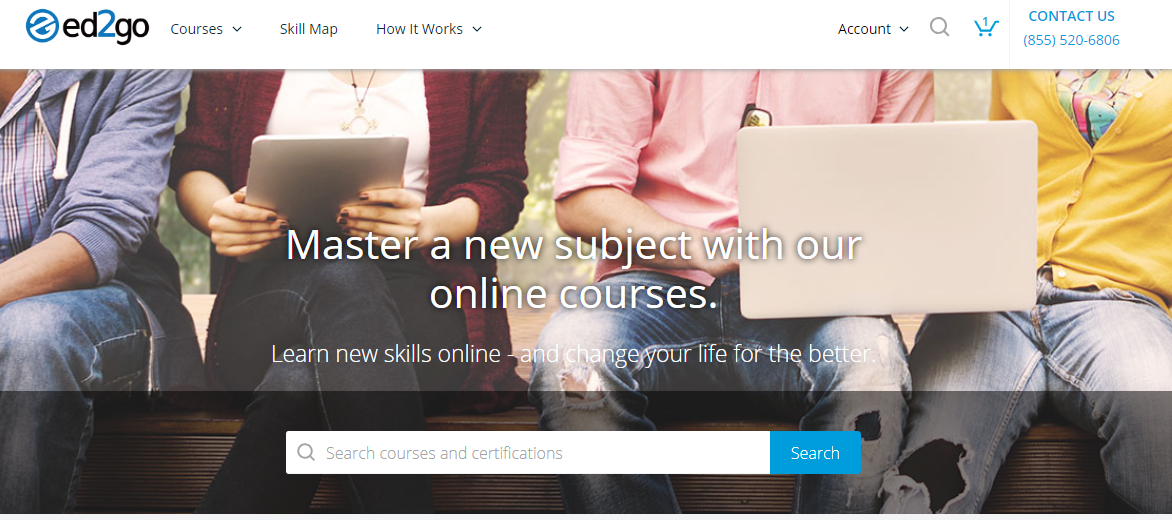Click the blue Search button
Screen dimensions: 1172x520
pos(815,453)
